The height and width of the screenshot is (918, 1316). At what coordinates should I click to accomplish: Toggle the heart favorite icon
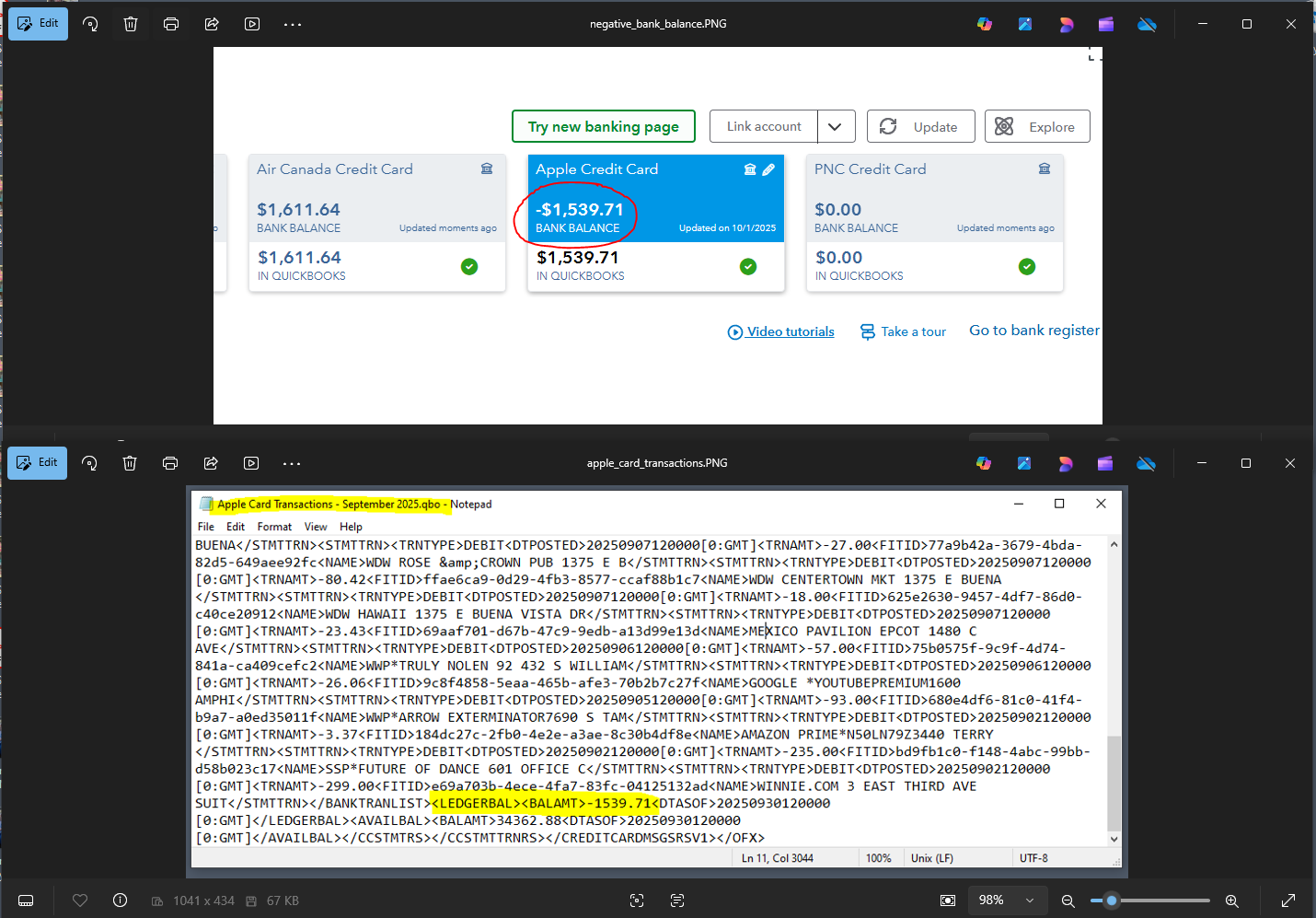click(80, 901)
